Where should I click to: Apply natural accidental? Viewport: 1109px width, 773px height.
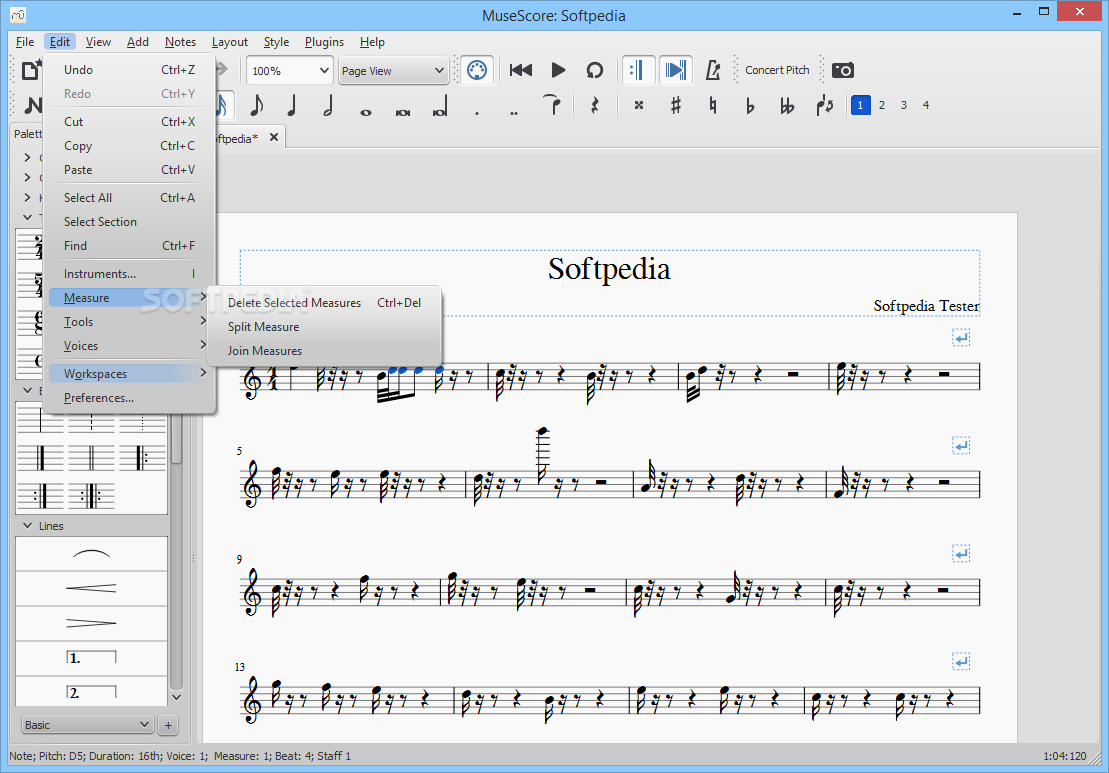(712, 105)
